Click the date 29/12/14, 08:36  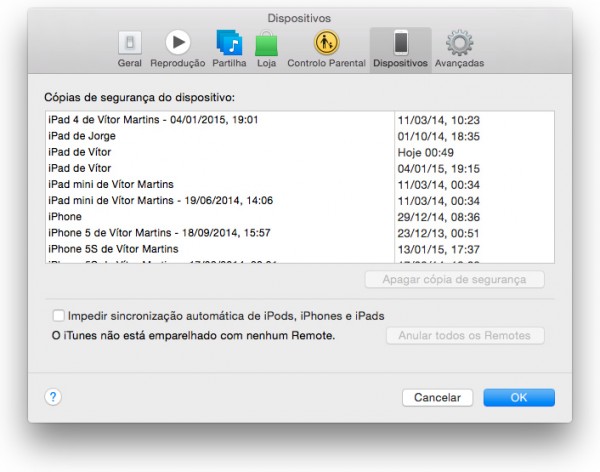point(439,217)
